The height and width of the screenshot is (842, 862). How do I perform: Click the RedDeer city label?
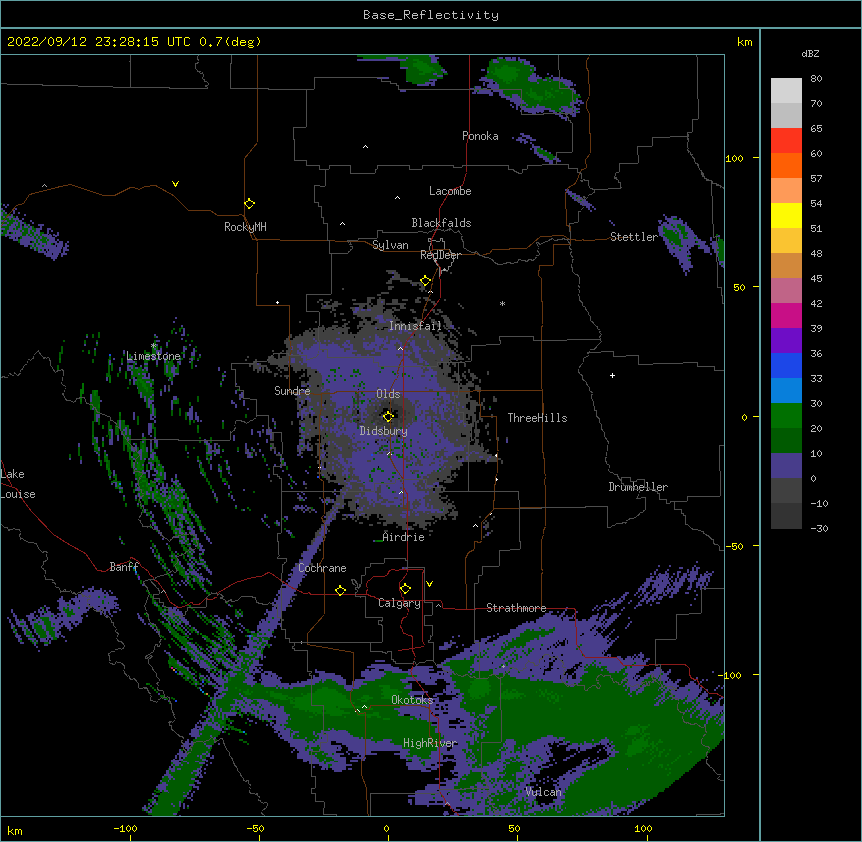click(x=440, y=255)
